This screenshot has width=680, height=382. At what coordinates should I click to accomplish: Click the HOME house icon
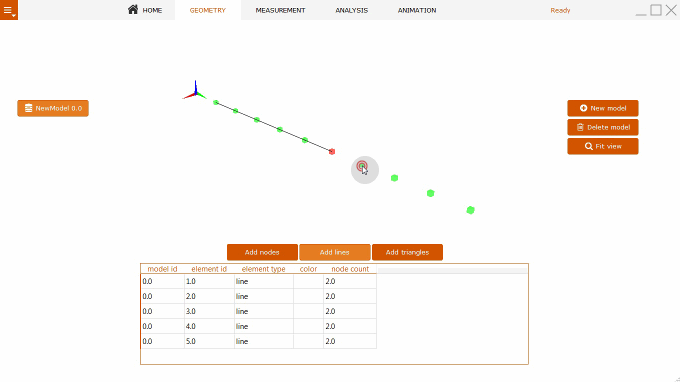[x=133, y=10]
